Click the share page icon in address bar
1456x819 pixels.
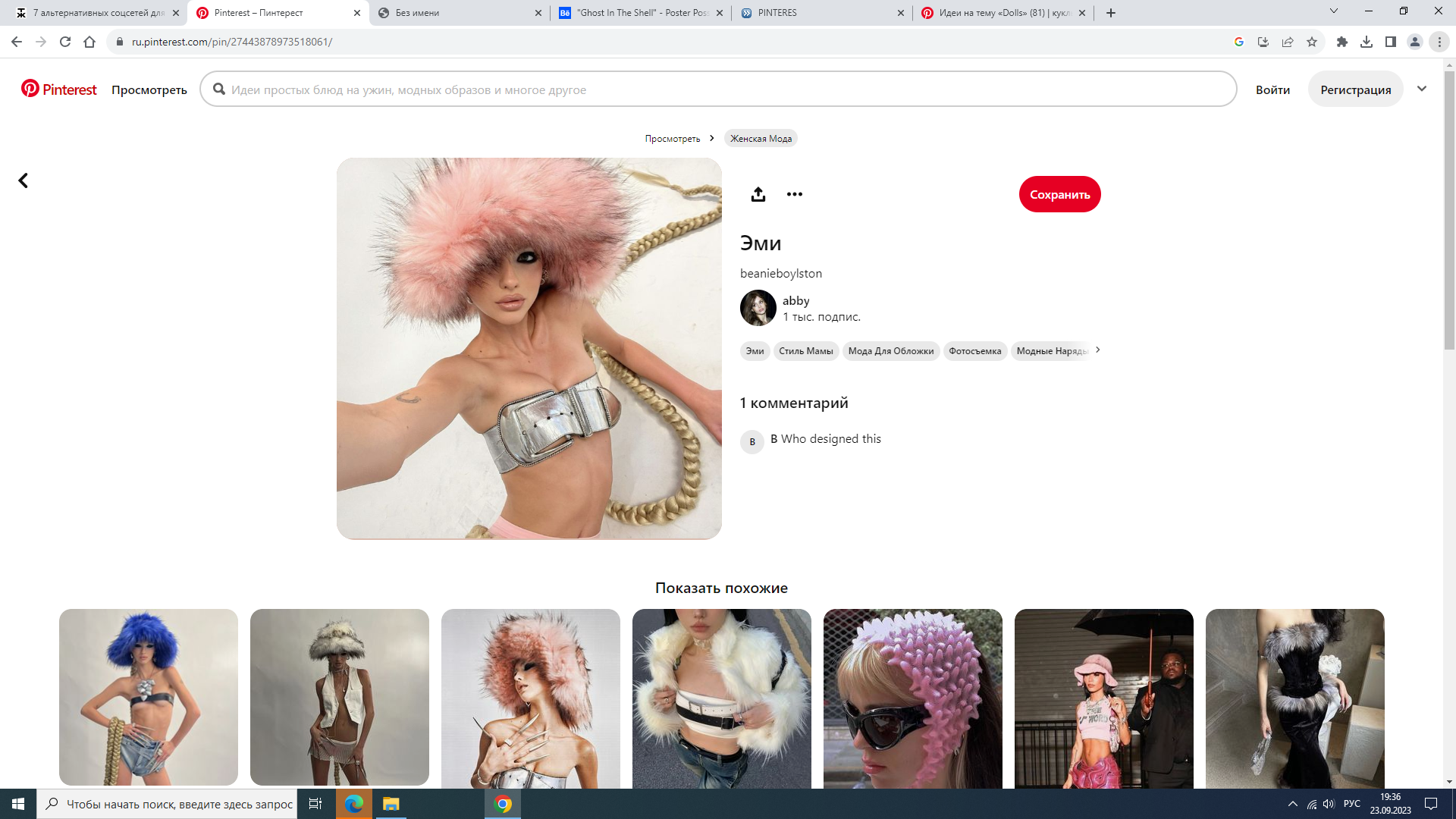(1288, 42)
